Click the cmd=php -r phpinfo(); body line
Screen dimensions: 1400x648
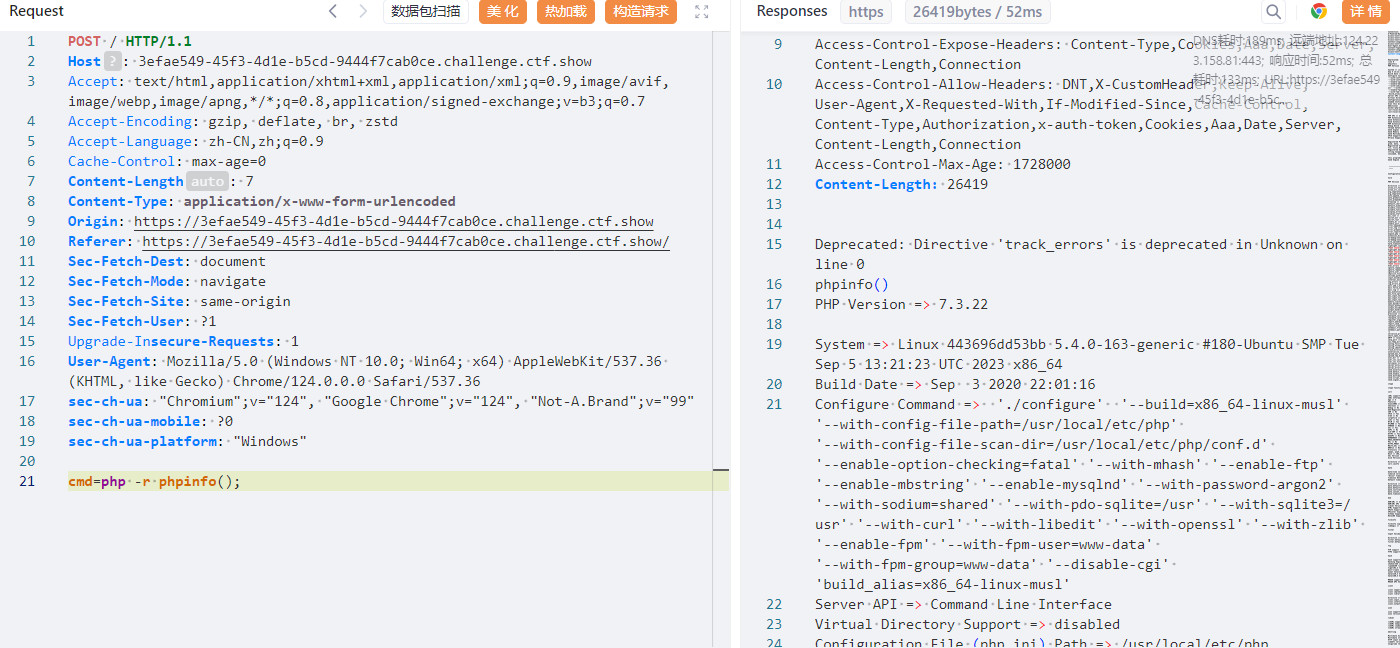(155, 481)
